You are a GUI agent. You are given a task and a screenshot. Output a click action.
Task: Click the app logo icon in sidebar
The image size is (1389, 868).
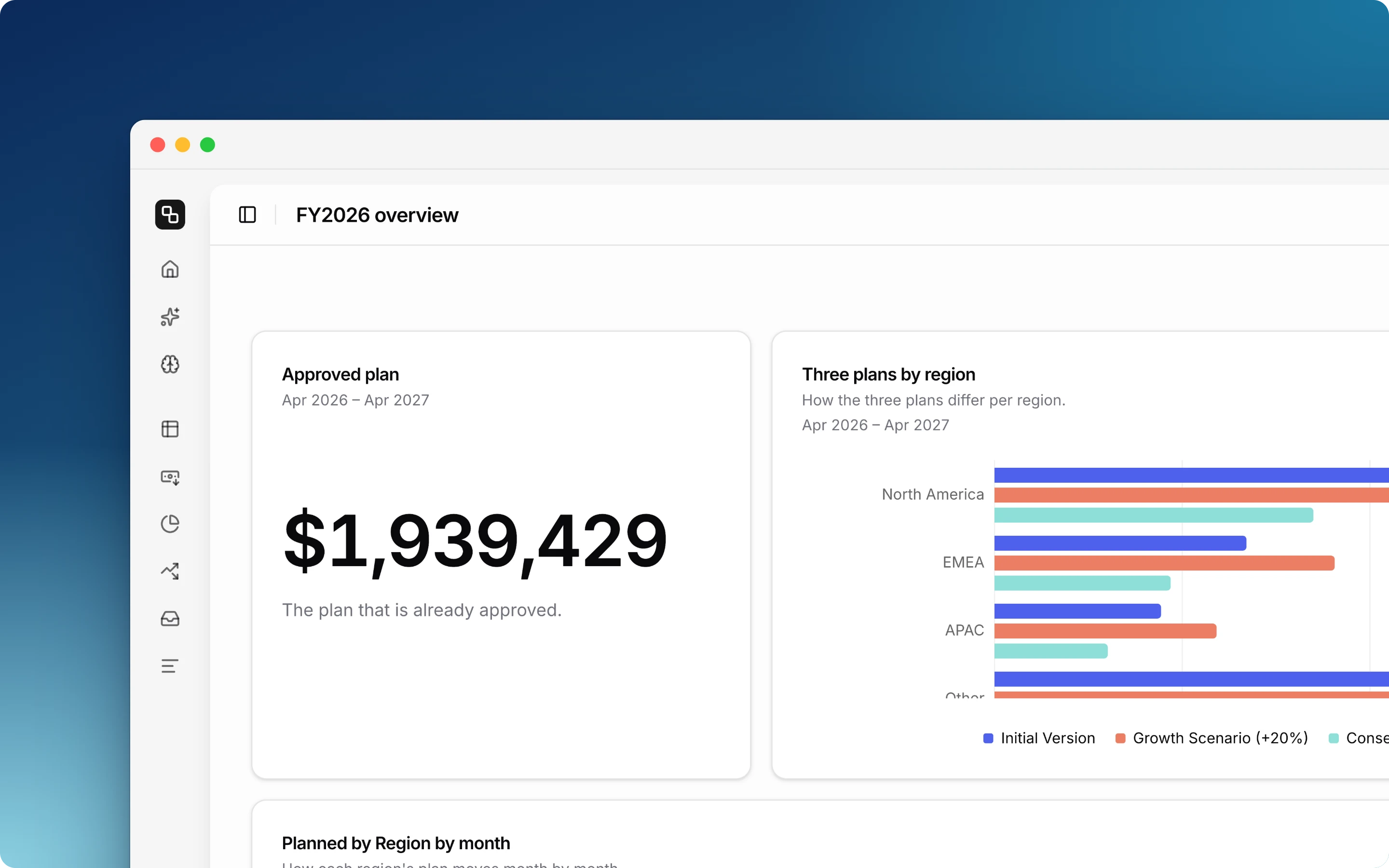(170, 215)
